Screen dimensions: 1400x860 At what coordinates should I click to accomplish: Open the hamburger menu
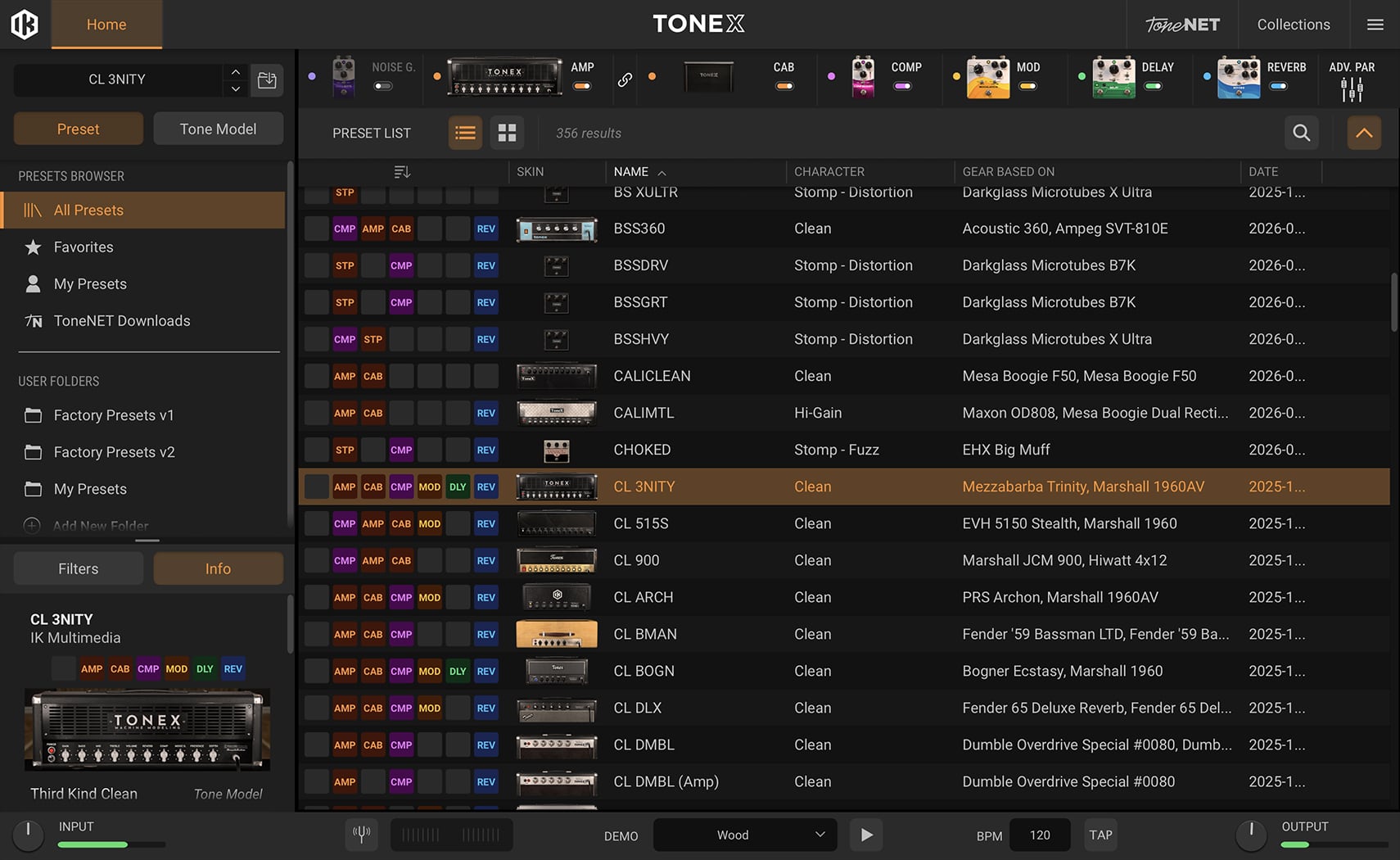[x=1375, y=25]
